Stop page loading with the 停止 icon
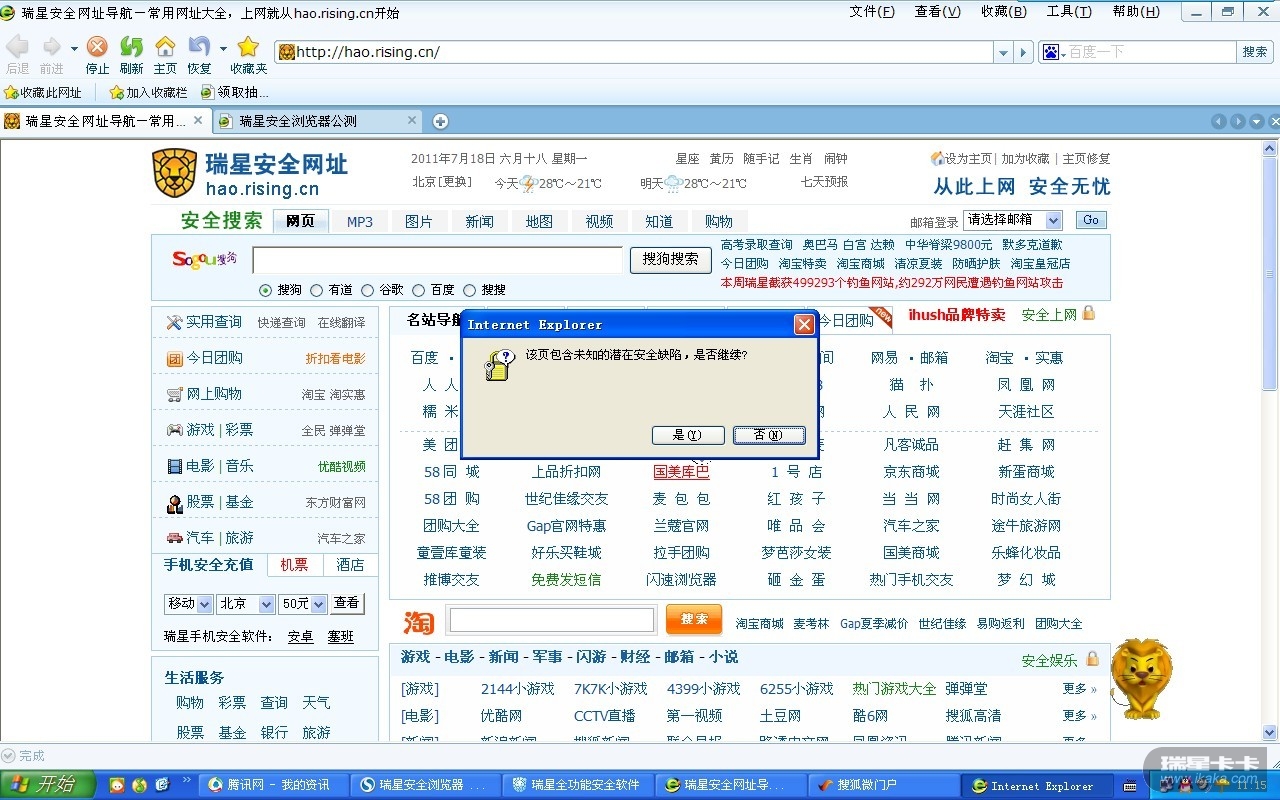Image resolution: width=1280 pixels, height=800 pixels. [x=97, y=47]
